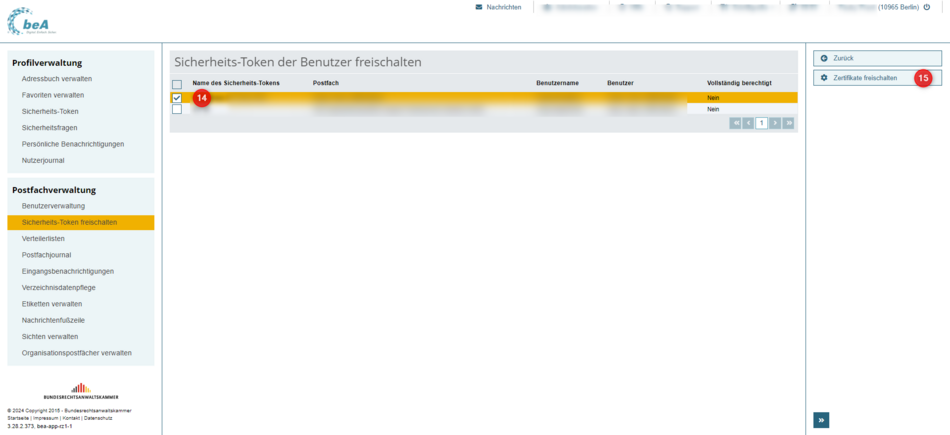950x435 pixels.
Task: Sort by the Postfach column header
Action: pos(327,82)
